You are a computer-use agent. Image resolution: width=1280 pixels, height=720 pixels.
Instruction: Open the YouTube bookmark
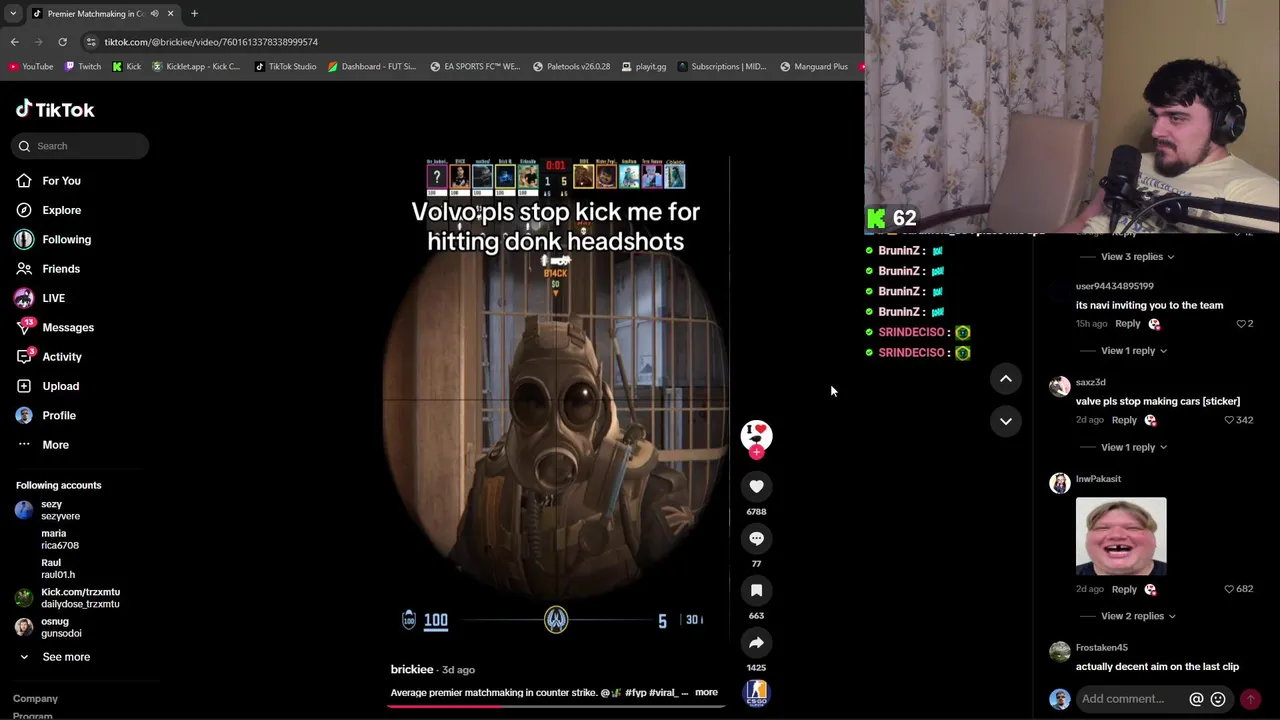tap(31, 67)
